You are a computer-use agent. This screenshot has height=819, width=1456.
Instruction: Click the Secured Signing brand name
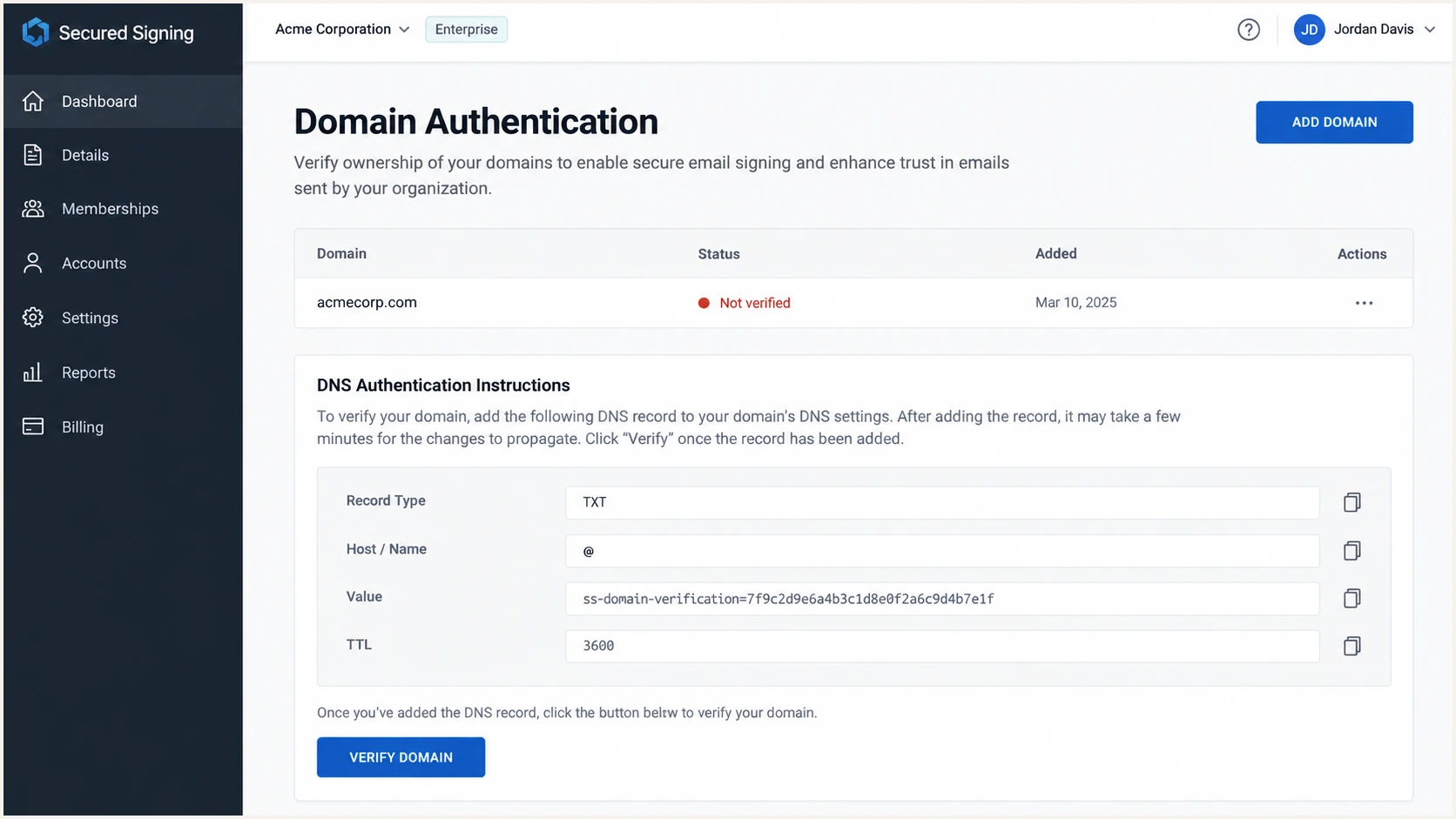pos(126,33)
